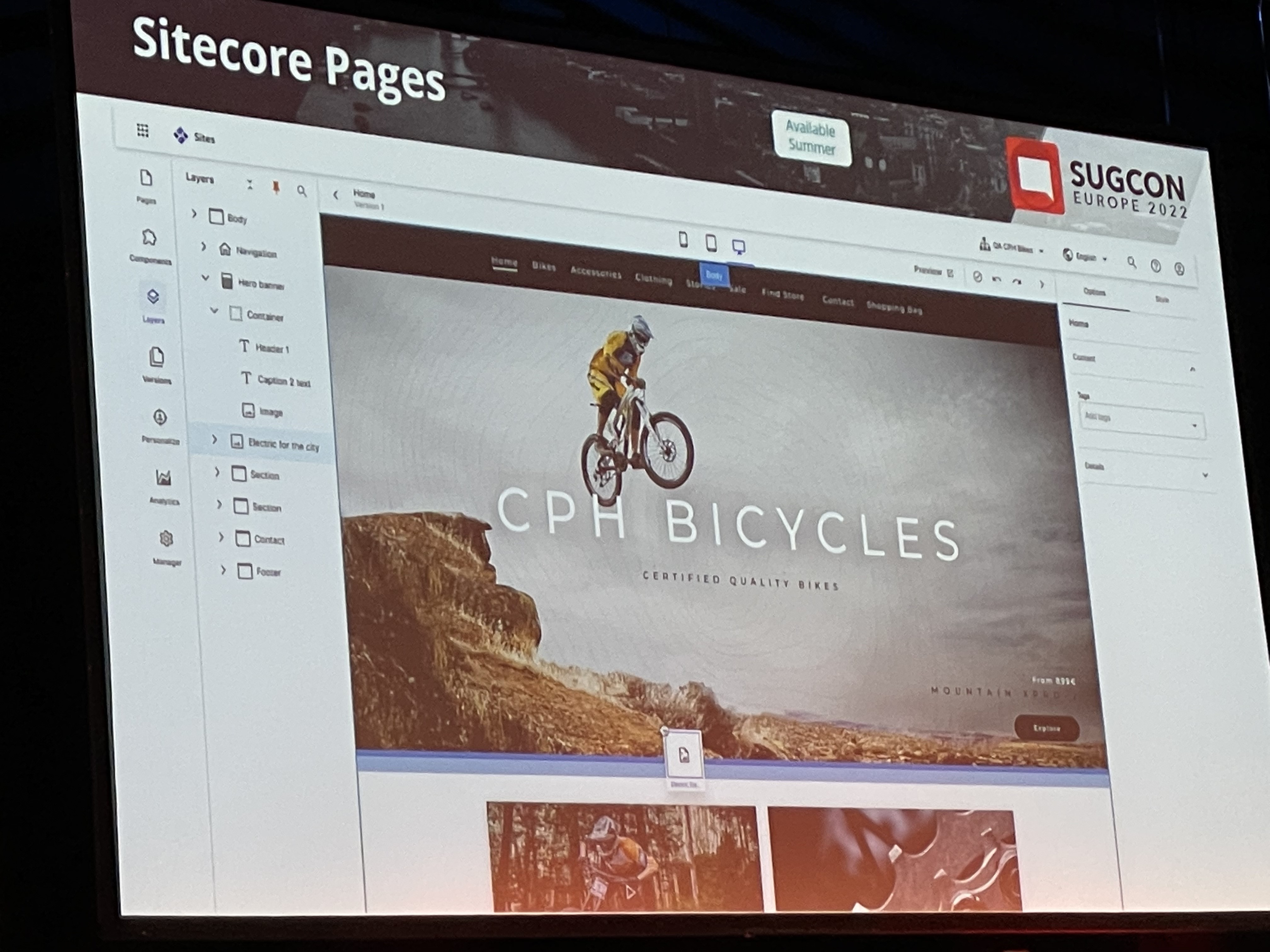The width and height of the screenshot is (1270, 952).
Task: Click Accessories in the site navigation
Action: [x=595, y=273]
